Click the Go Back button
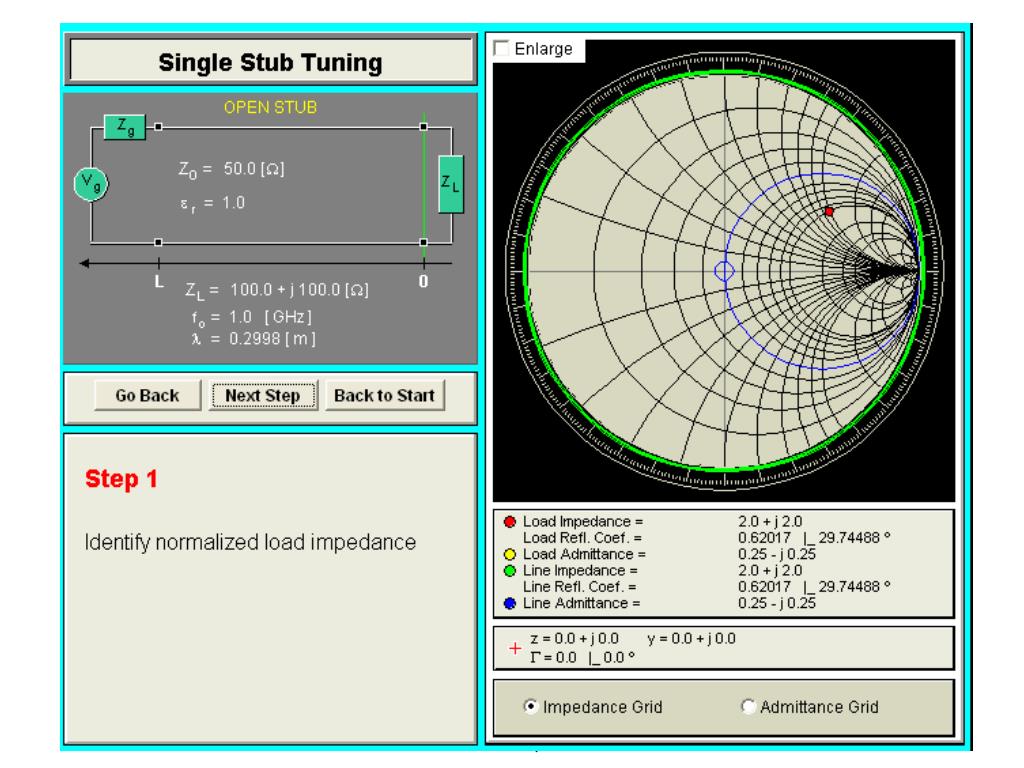The height and width of the screenshot is (768, 1024). click(148, 395)
